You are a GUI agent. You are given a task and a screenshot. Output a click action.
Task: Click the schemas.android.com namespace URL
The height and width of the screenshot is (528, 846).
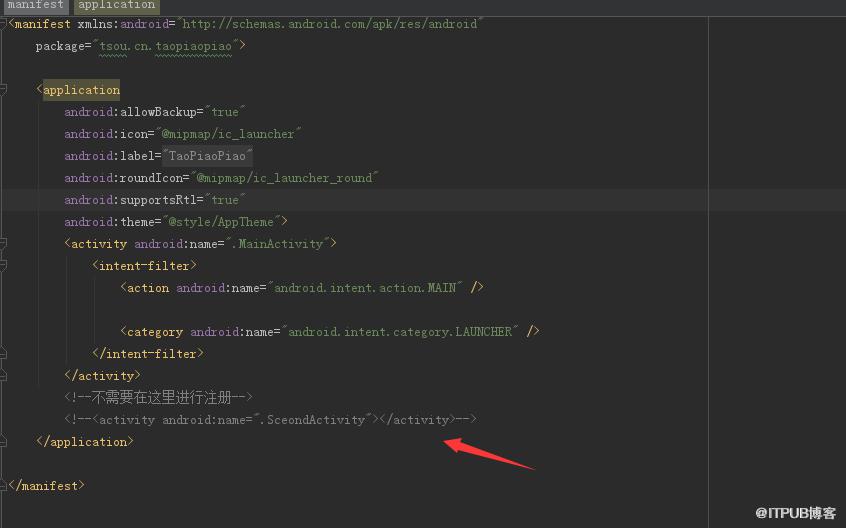330,24
